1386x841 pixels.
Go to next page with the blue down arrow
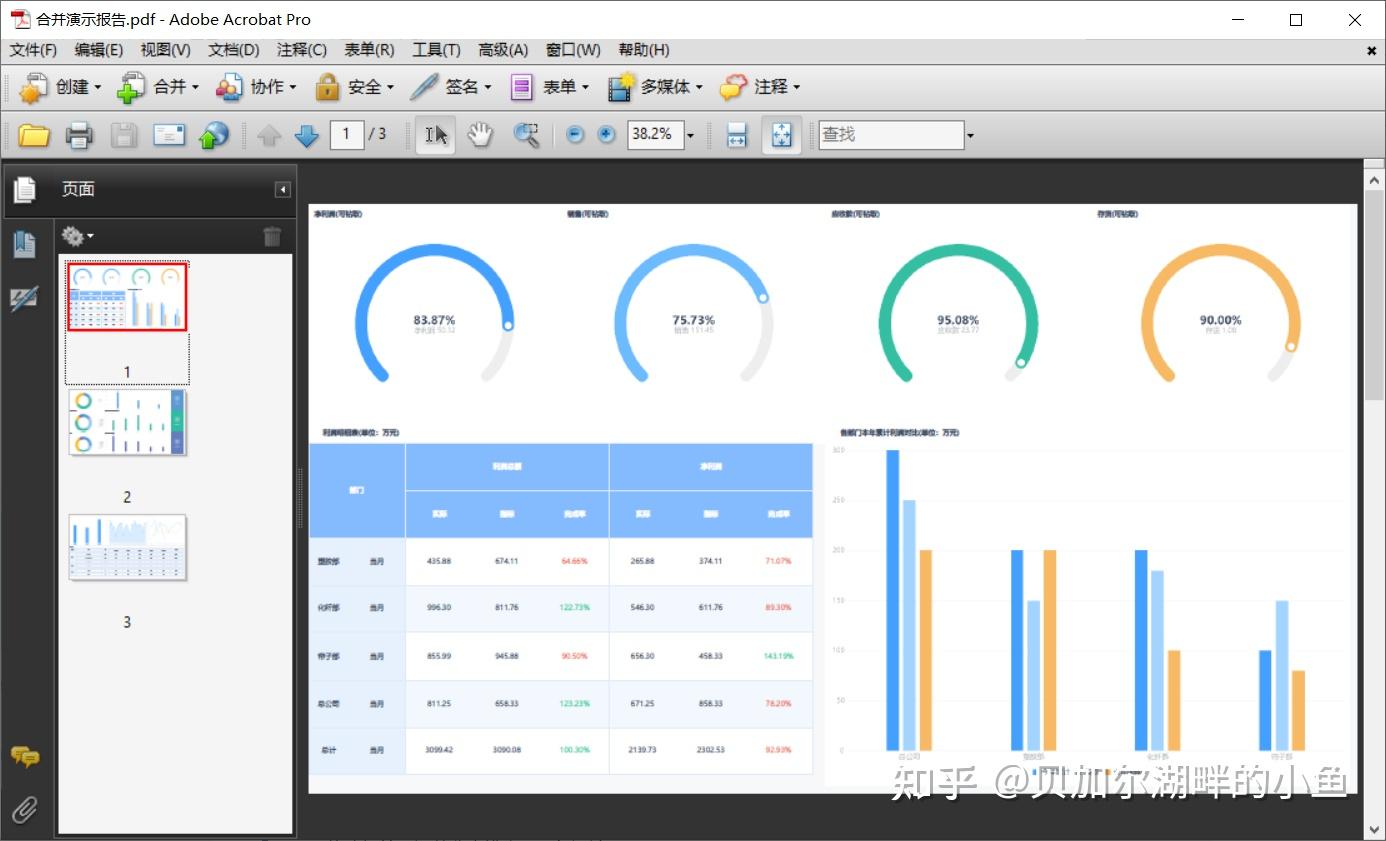click(306, 134)
